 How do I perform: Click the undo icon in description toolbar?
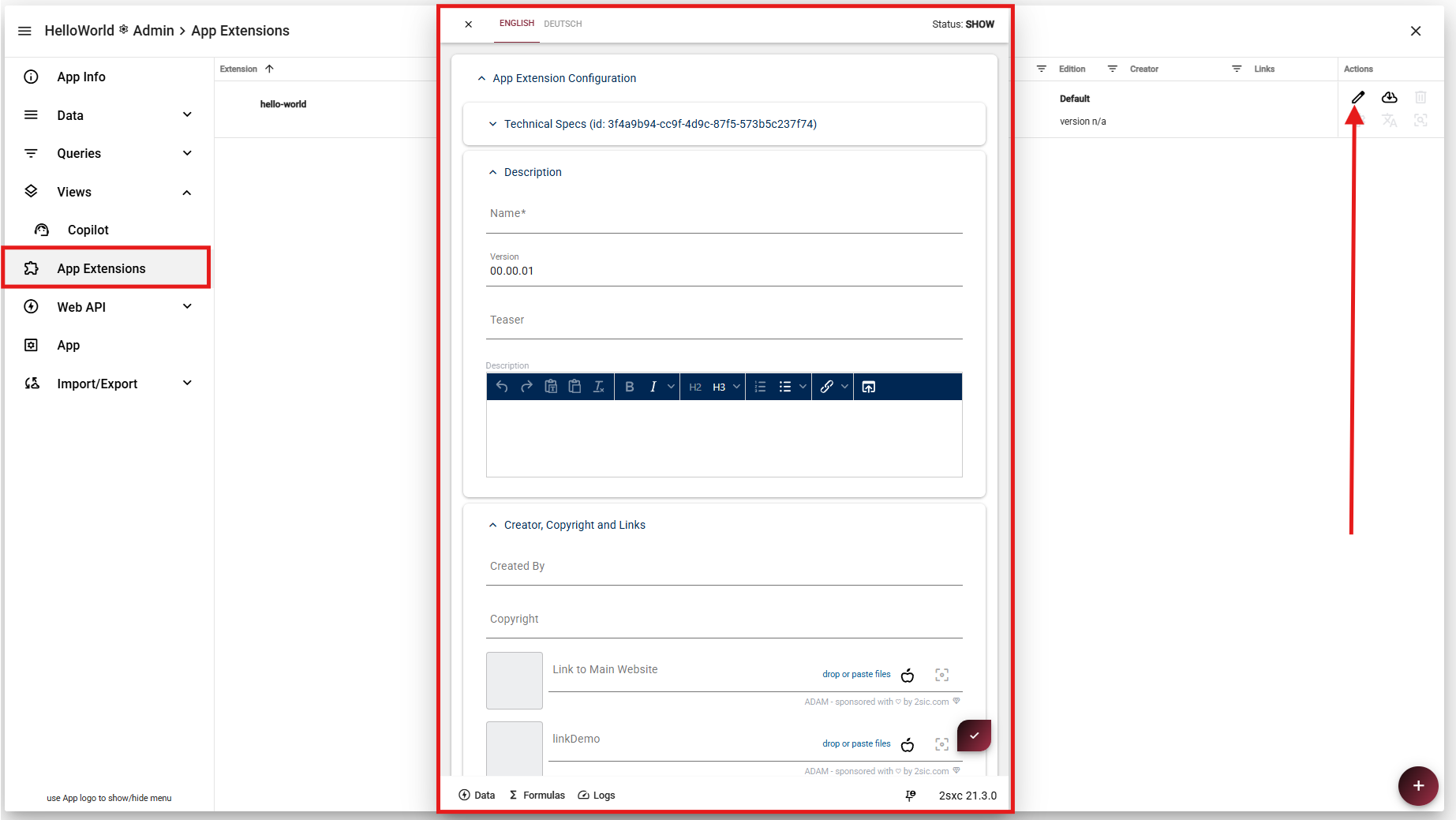[x=502, y=387]
